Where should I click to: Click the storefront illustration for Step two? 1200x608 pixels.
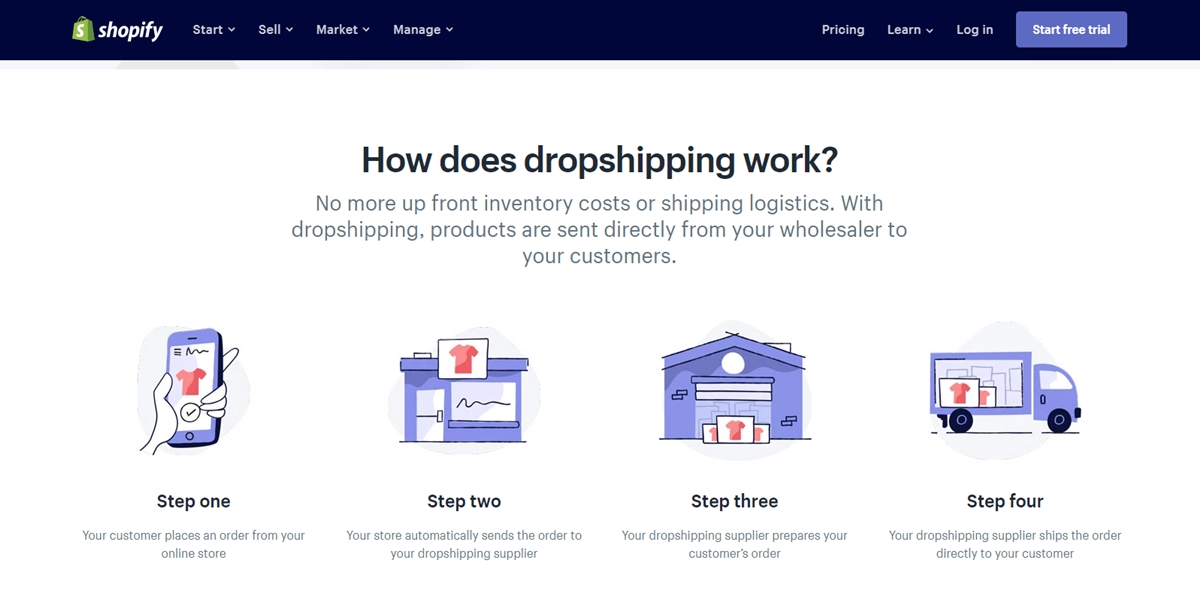(x=464, y=390)
